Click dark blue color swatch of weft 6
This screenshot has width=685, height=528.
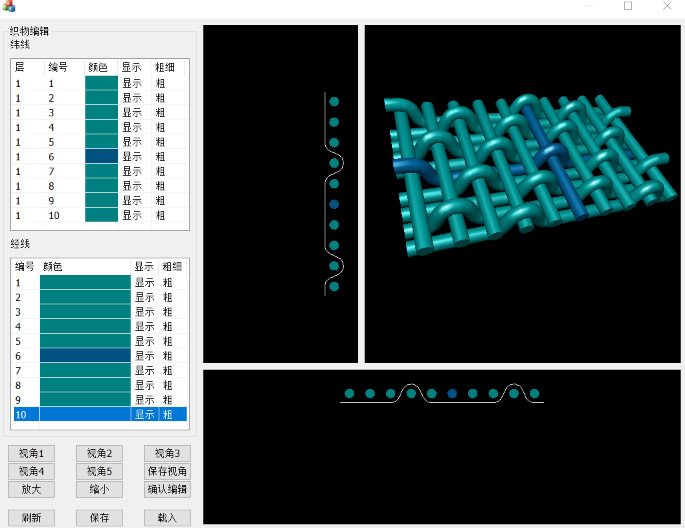click(101, 156)
